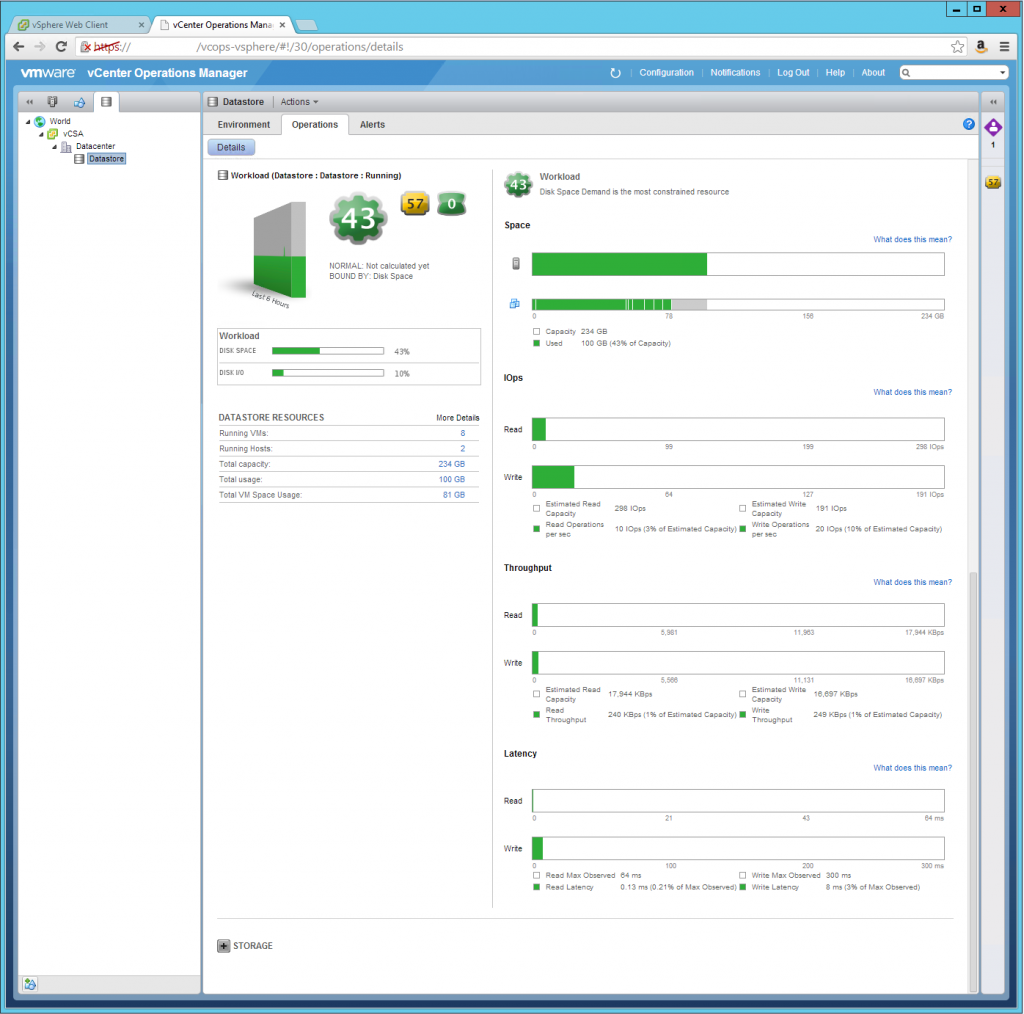Screen dimensions: 1024x1014
Task: Click the Total capacity 234 GB value
Action: 451,464
